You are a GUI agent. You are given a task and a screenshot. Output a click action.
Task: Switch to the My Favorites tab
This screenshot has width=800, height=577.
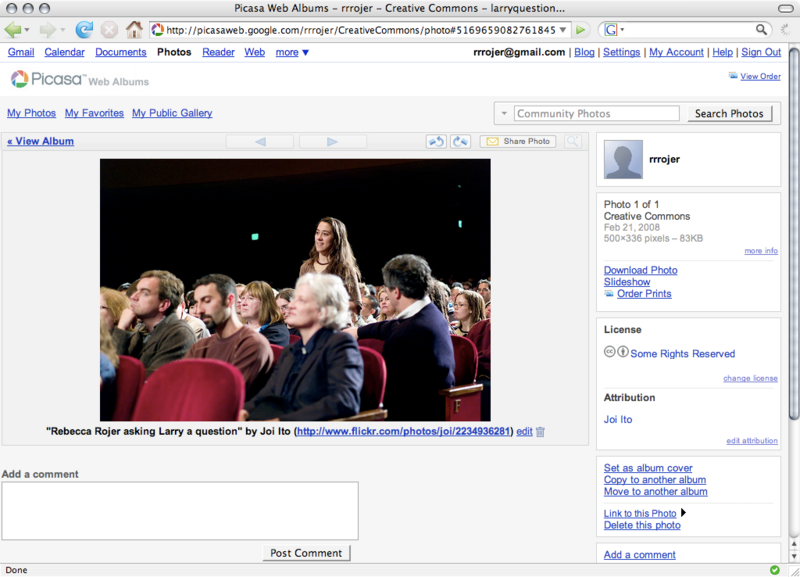[94, 113]
